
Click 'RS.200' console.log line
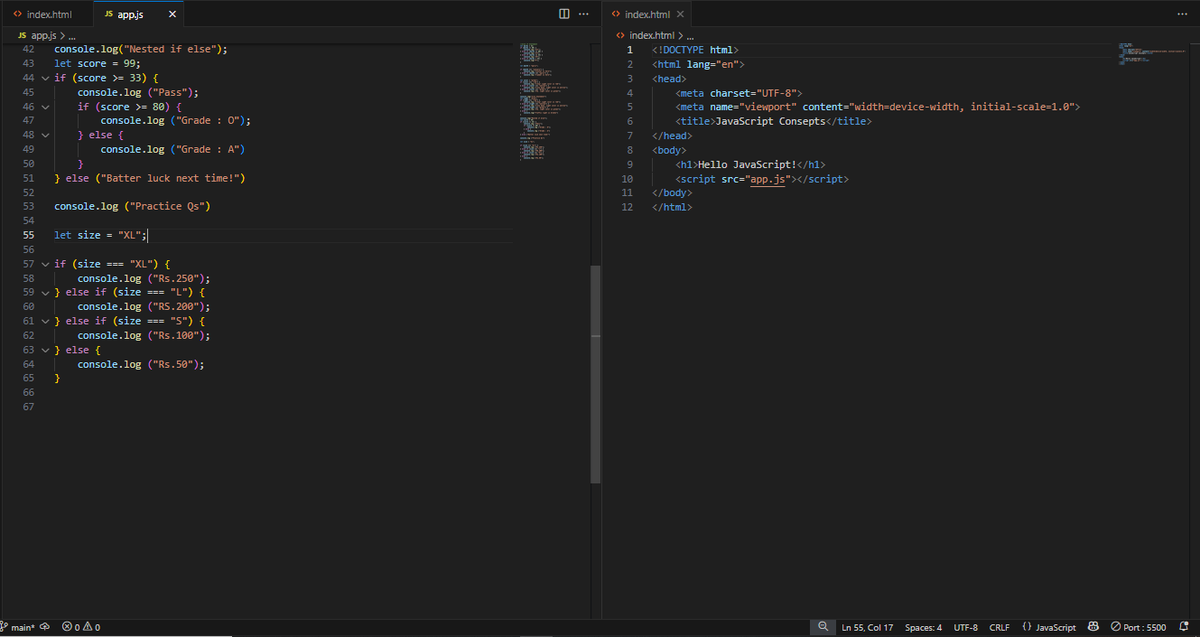(x=145, y=307)
